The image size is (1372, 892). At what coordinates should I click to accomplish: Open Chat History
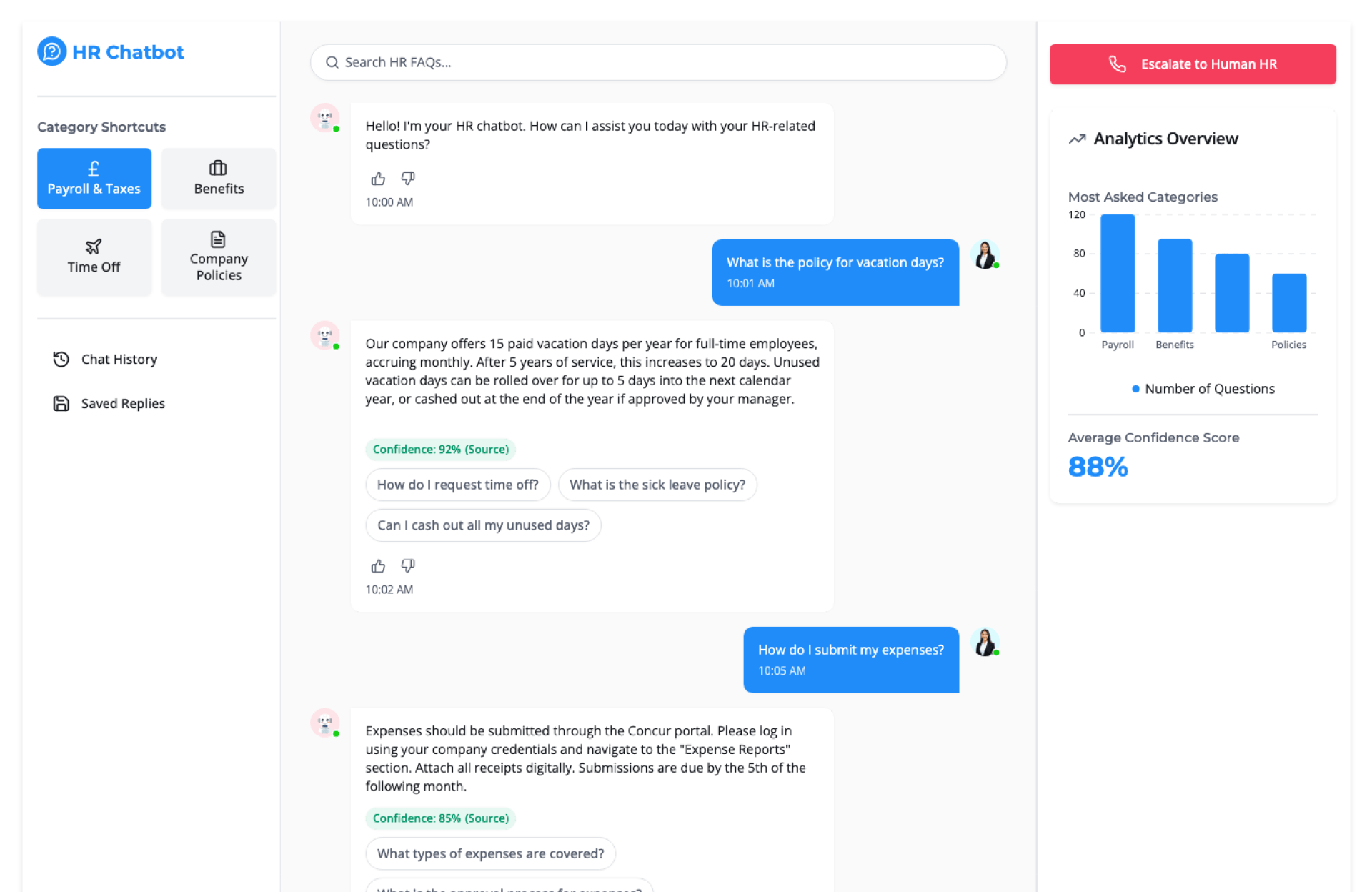pos(119,359)
